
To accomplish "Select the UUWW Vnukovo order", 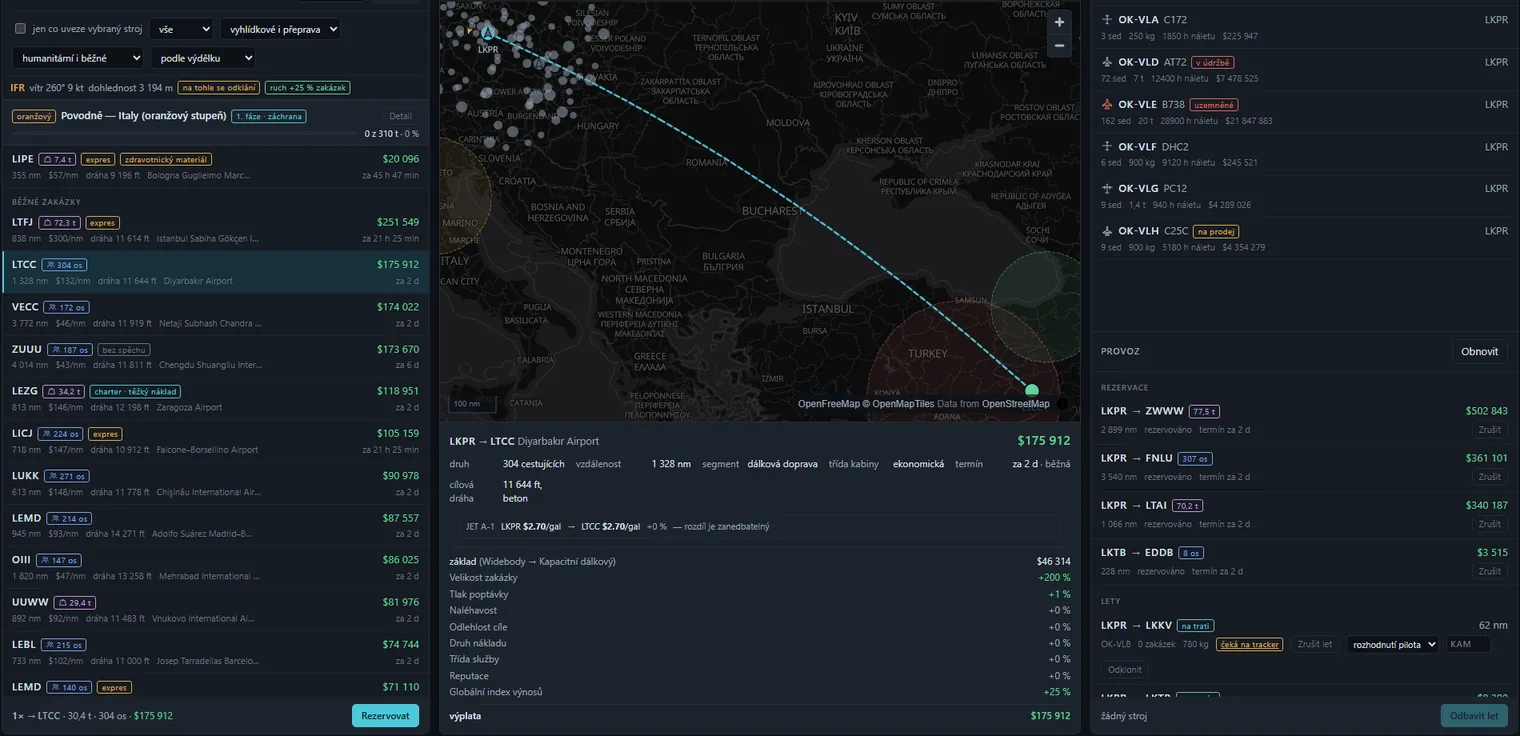I will tap(215, 610).
